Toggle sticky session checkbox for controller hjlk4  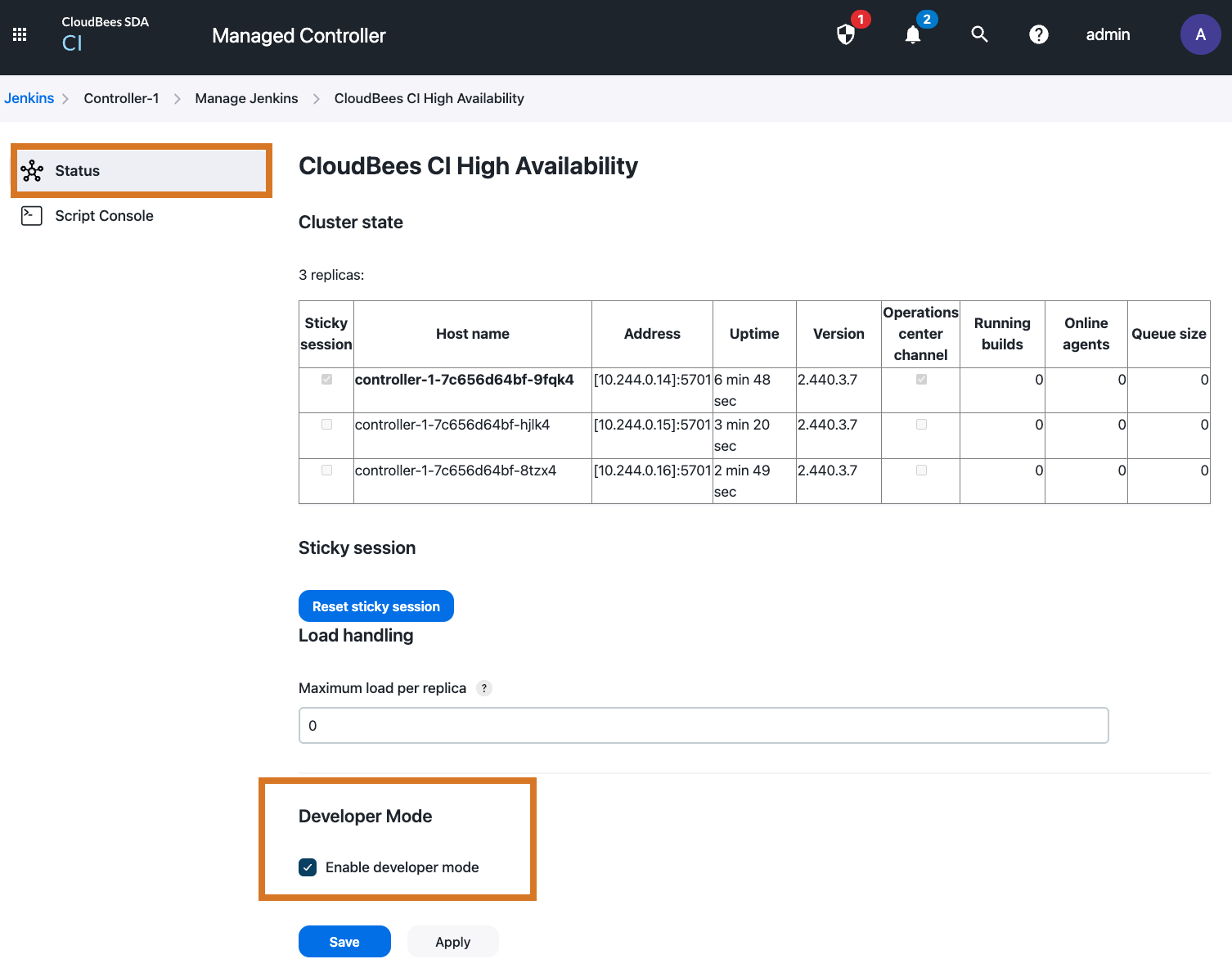coord(326,425)
